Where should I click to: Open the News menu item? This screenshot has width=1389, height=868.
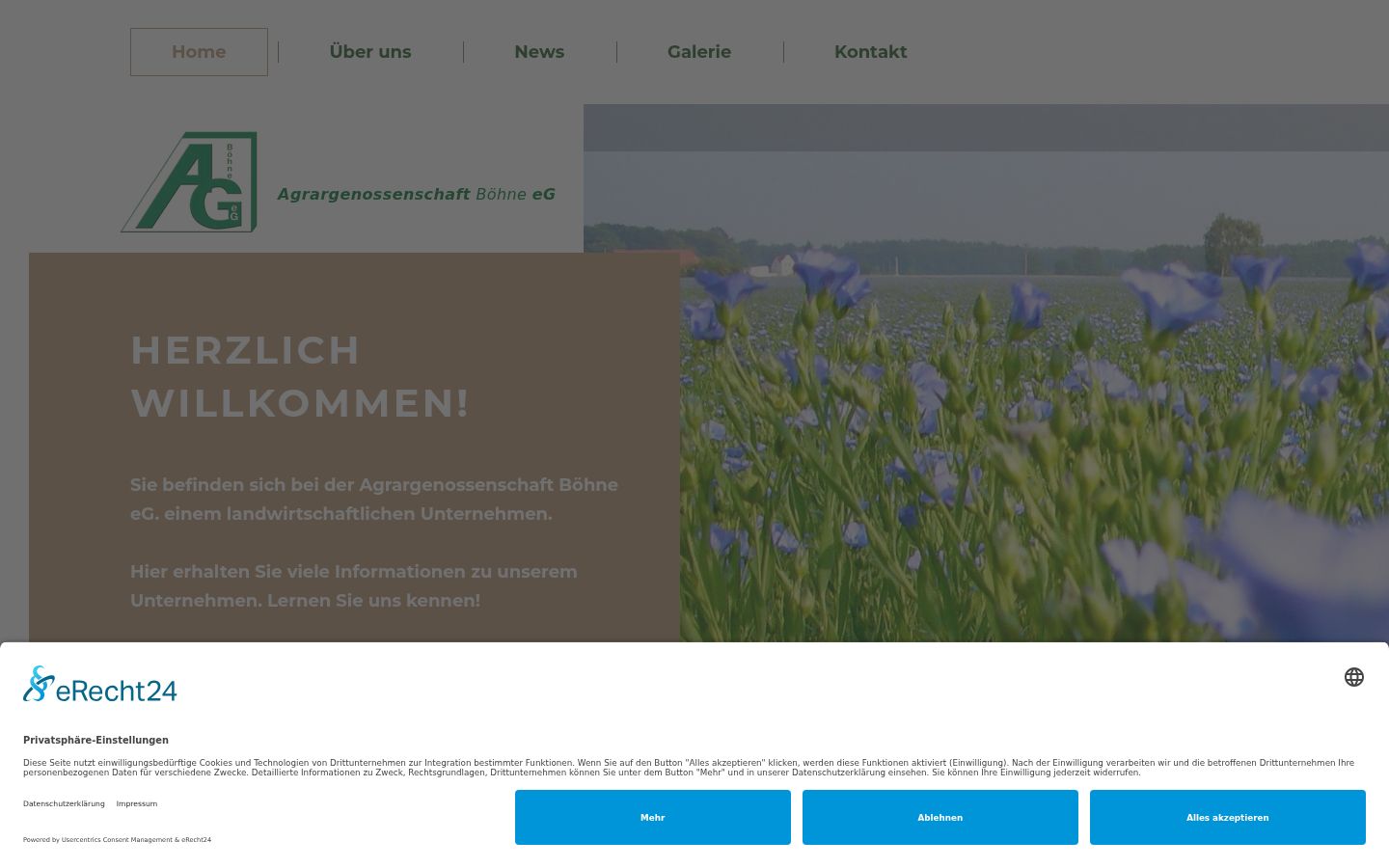(x=539, y=52)
